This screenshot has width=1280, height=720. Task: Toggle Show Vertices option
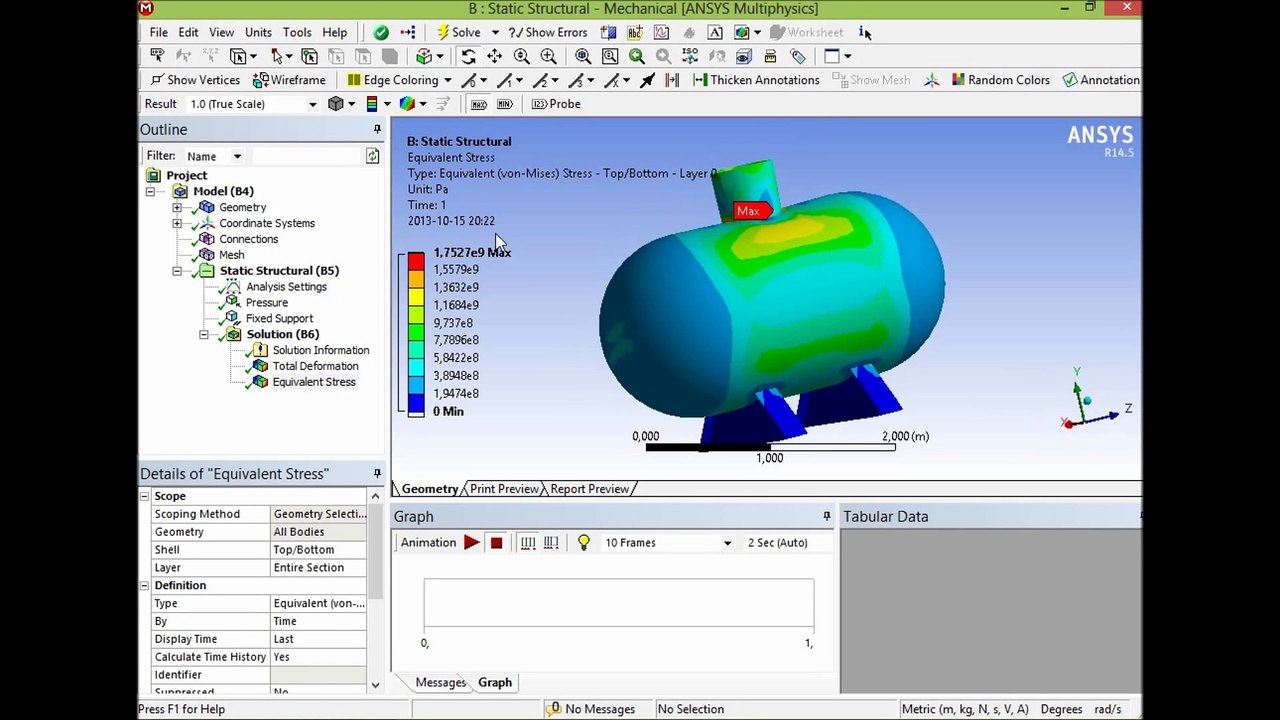195,80
